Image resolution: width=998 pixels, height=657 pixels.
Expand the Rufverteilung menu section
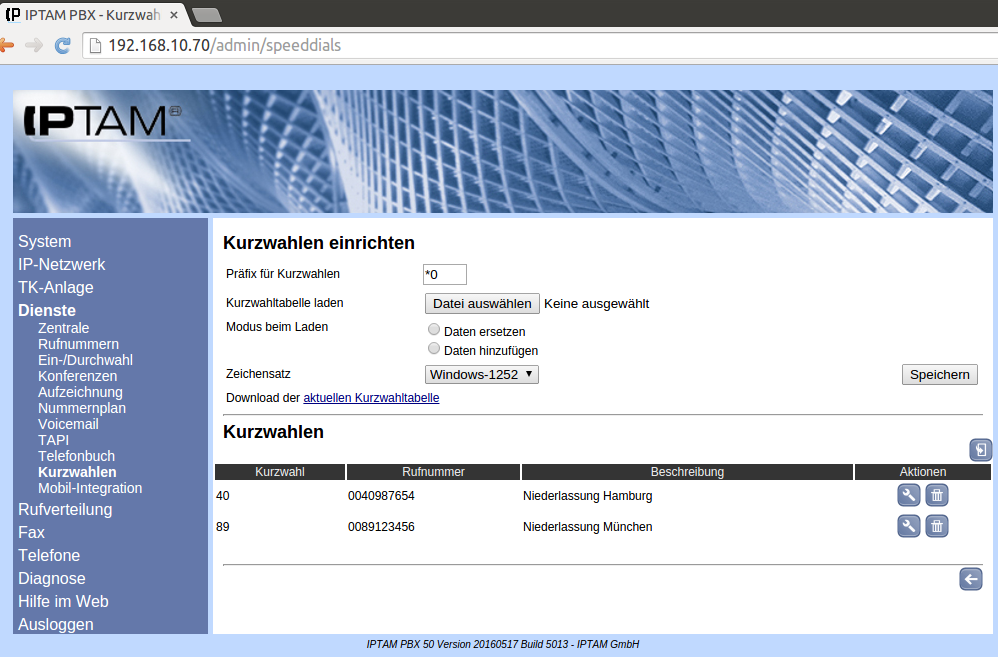tap(65, 509)
